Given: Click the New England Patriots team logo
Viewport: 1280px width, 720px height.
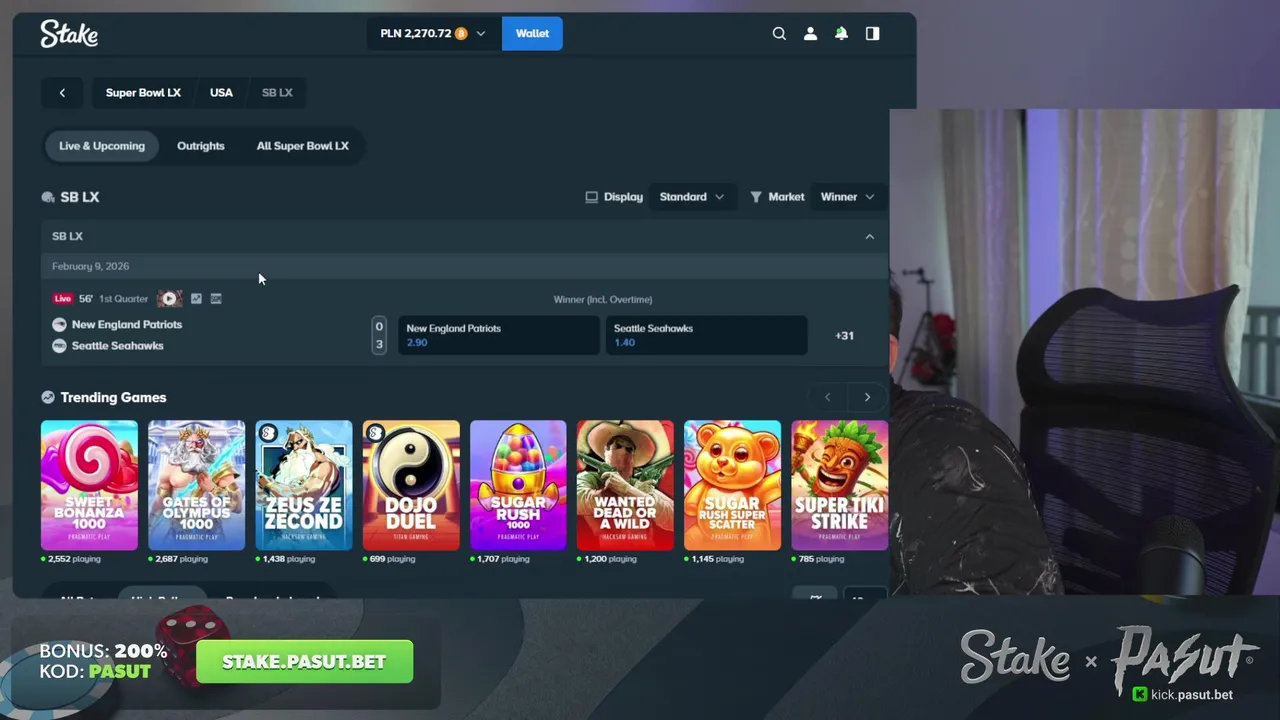Looking at the screenshot, I should tap(59, 324).
